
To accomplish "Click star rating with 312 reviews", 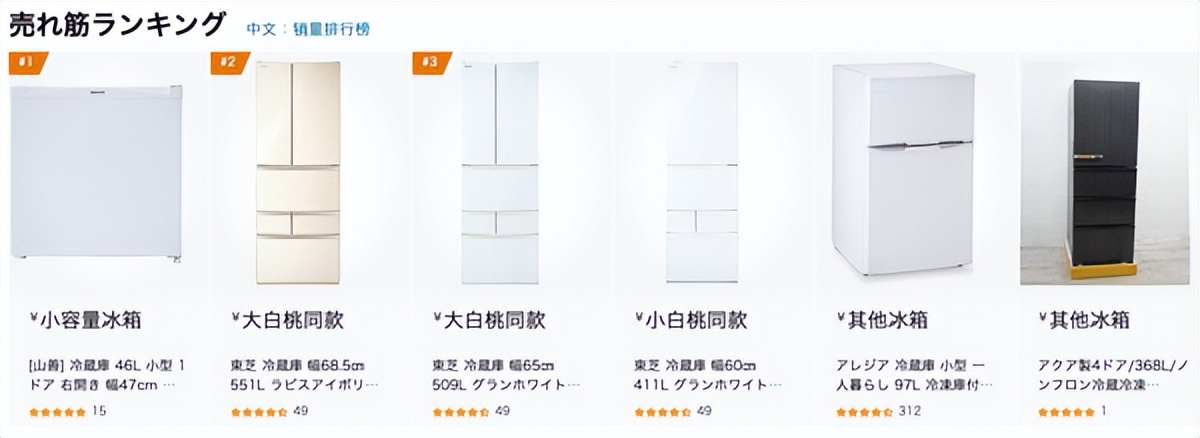I will 864,411.
